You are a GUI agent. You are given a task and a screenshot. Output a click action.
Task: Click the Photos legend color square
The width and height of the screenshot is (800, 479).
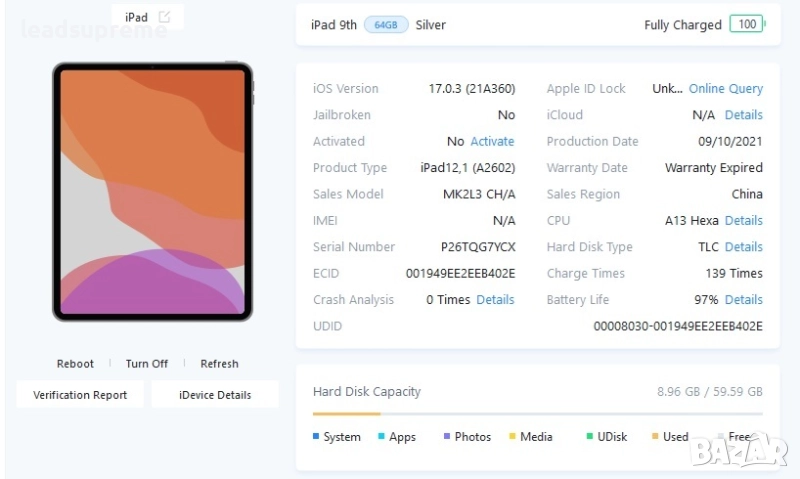tap(447, 436)
